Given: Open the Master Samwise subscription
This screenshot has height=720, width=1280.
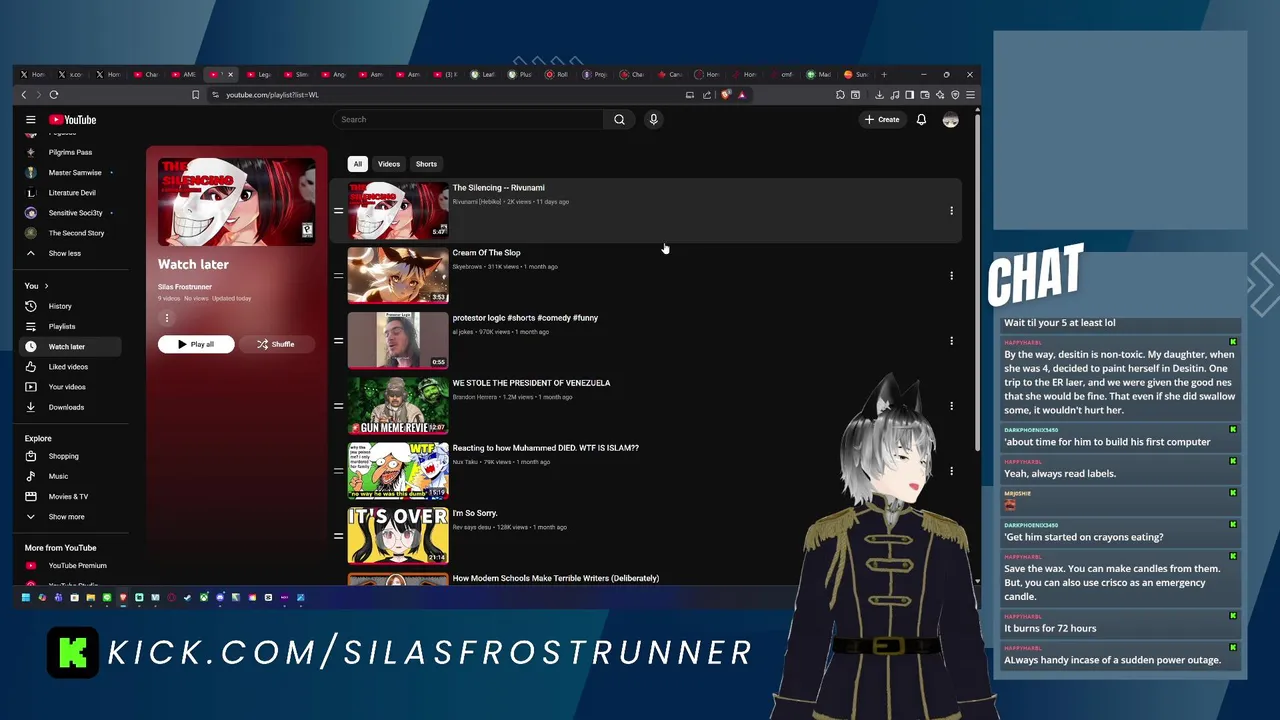Looking at the screenshot, I should [x=72, y=173].
